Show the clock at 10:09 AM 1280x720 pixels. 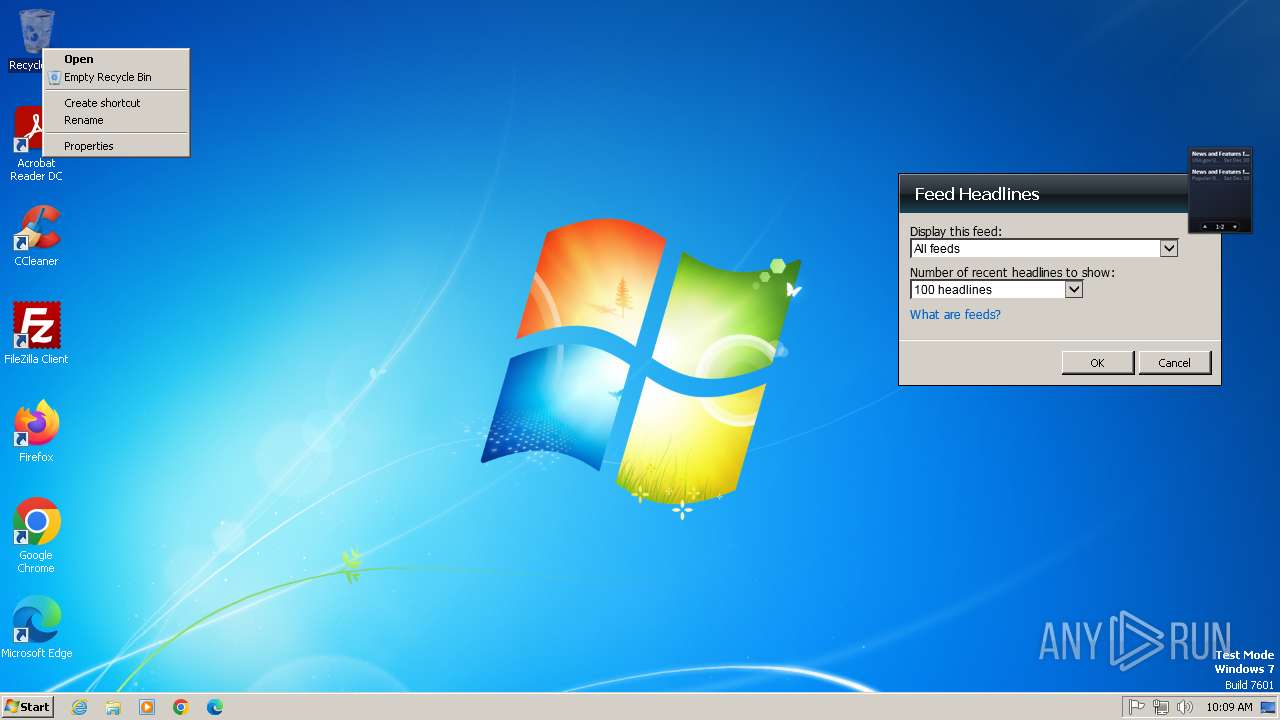click(x=1229, y=707)
